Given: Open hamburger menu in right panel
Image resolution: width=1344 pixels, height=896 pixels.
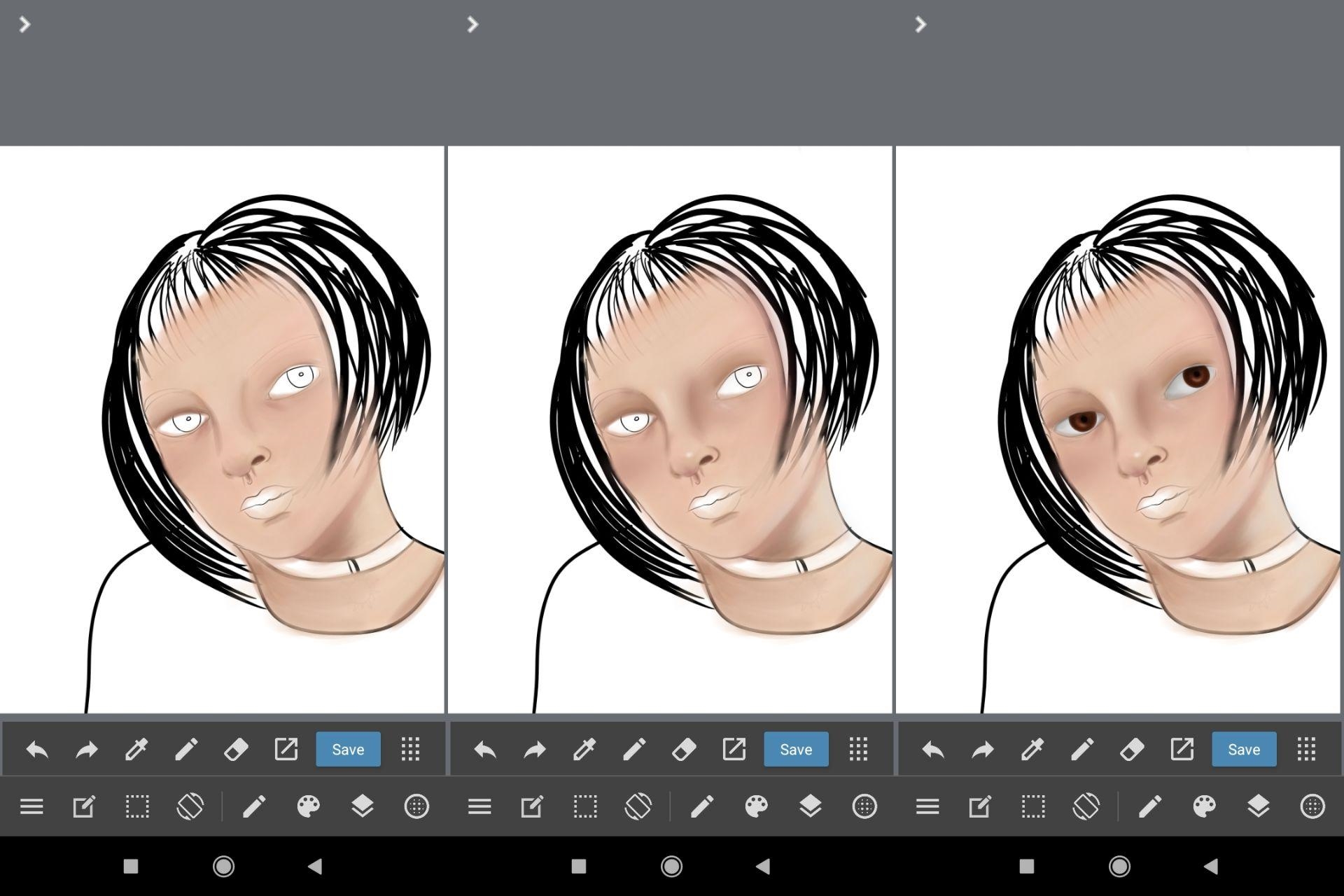Looking at the screenshot, I should (927, 807).
